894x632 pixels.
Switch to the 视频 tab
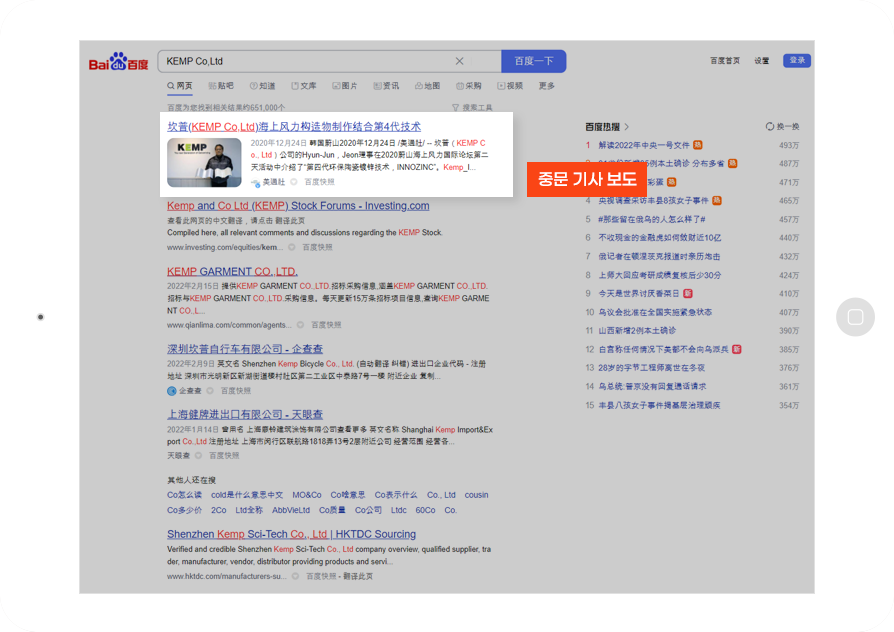[x=510, y=86]
